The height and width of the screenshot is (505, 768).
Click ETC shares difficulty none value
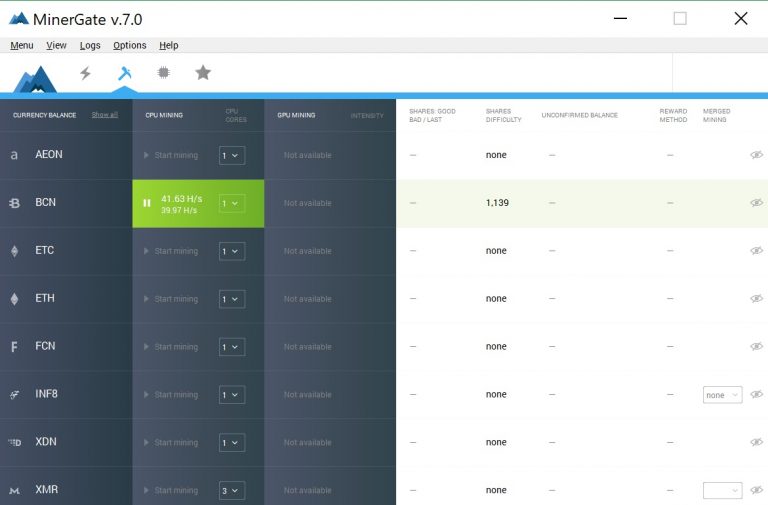pyautogui.click(x=496, y=251)
